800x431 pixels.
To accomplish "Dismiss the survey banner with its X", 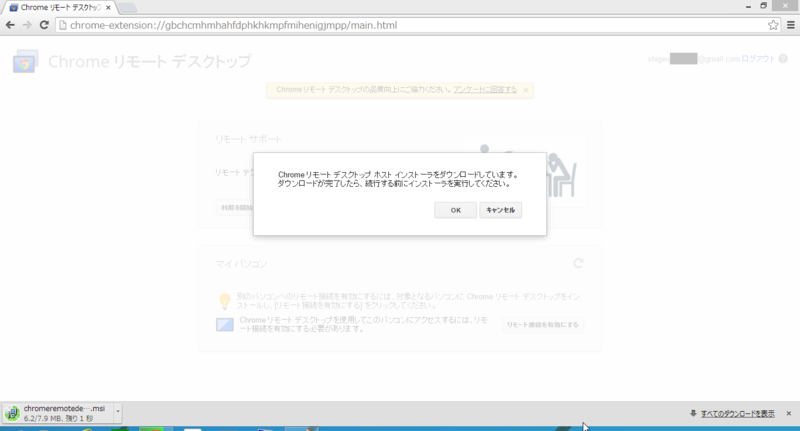I will pyautogui.click(x=526, y=90).
